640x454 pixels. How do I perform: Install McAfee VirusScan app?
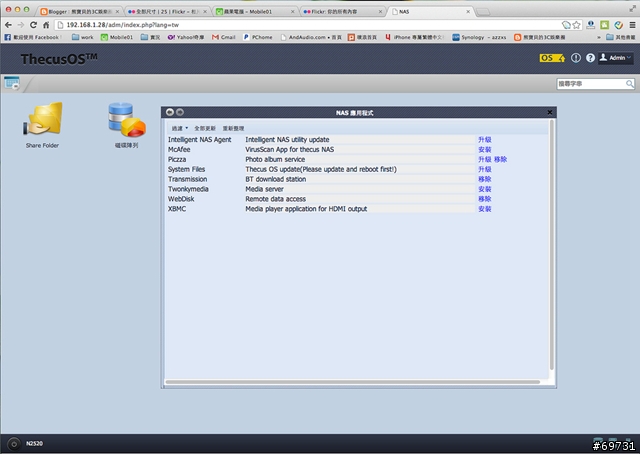pyautogui.click(x=484, y=149)
